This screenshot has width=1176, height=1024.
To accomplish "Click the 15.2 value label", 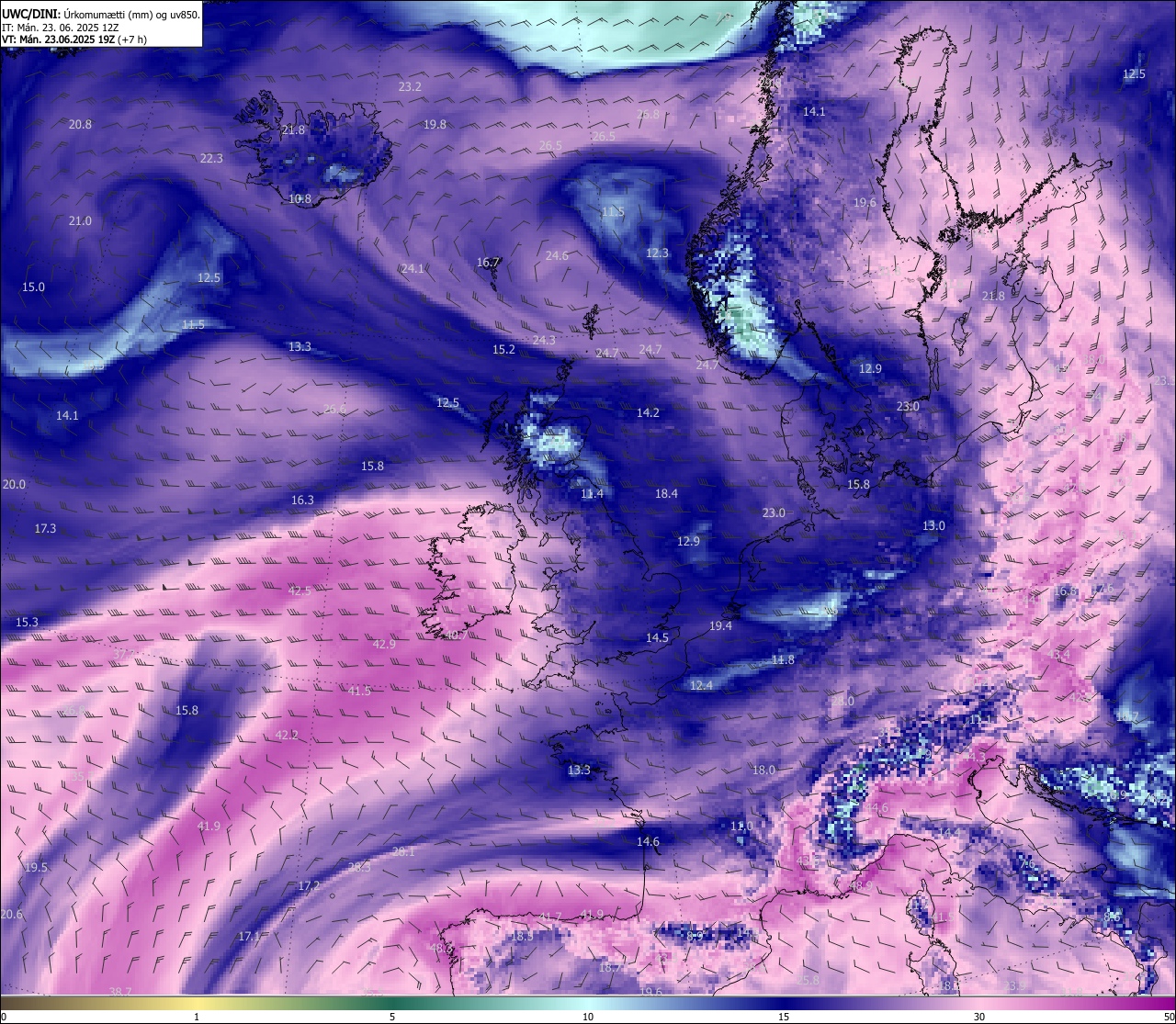I will point(503,350).
